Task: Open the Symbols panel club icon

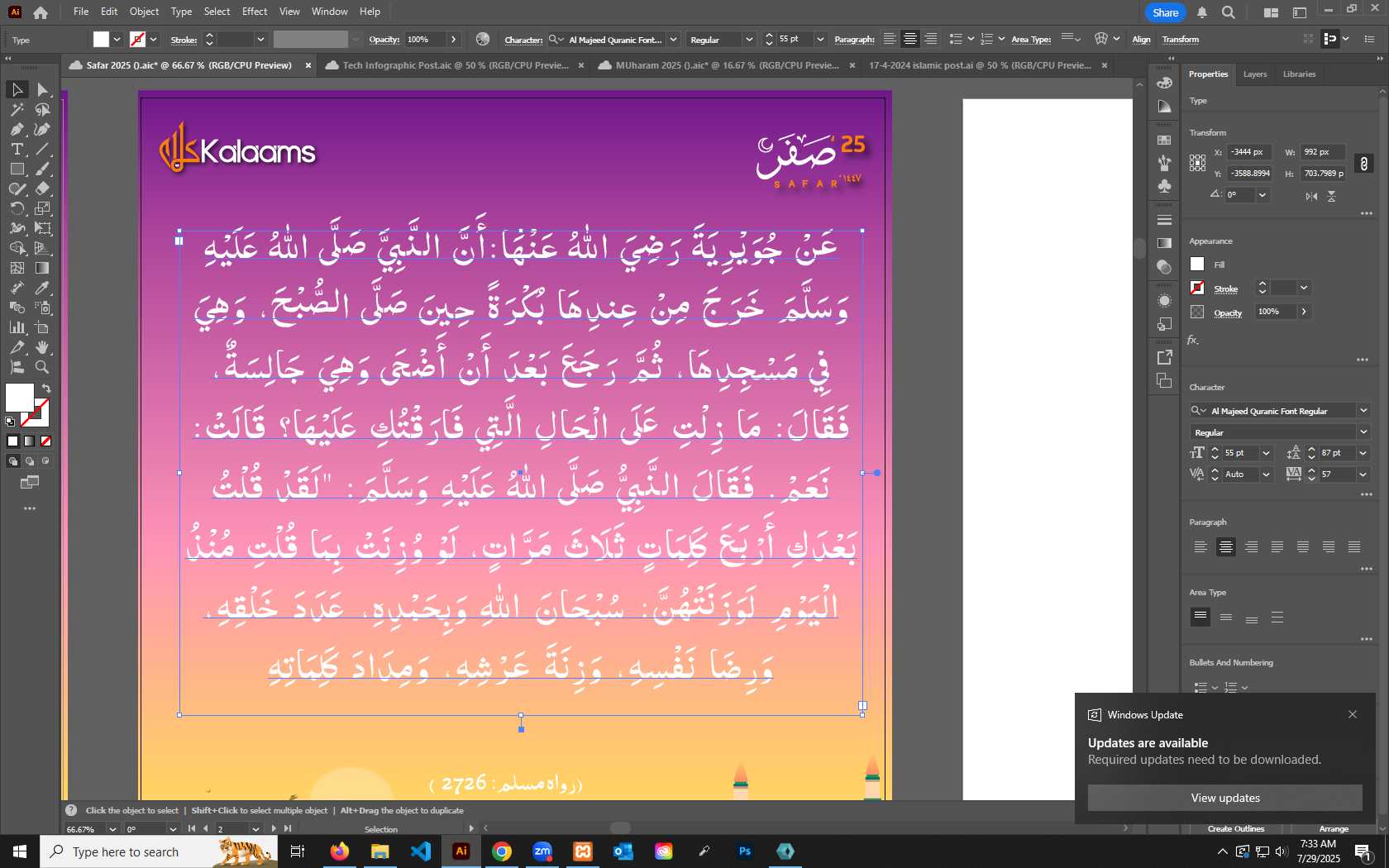Action: tap(1164, 186)
